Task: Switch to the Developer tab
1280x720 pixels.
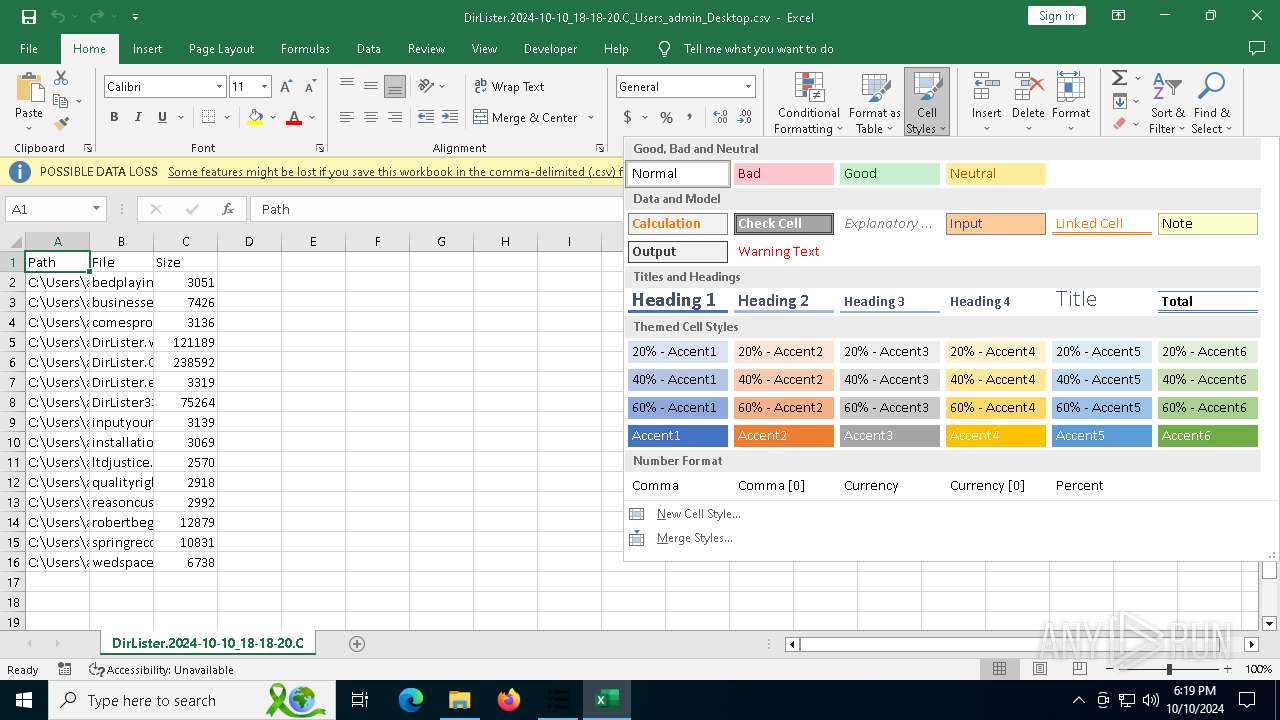Action: click(550, 49)
